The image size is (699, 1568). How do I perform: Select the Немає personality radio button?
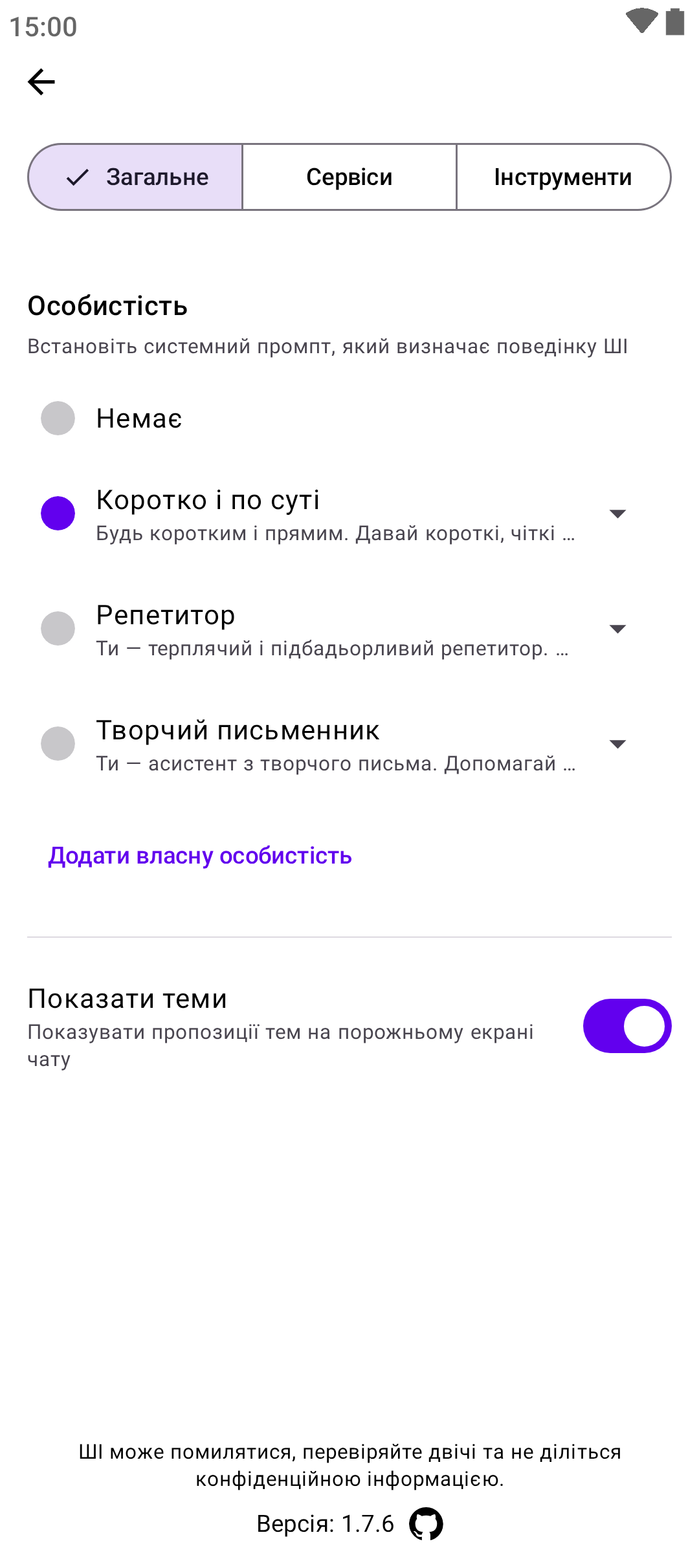click(x=58, y=419)
